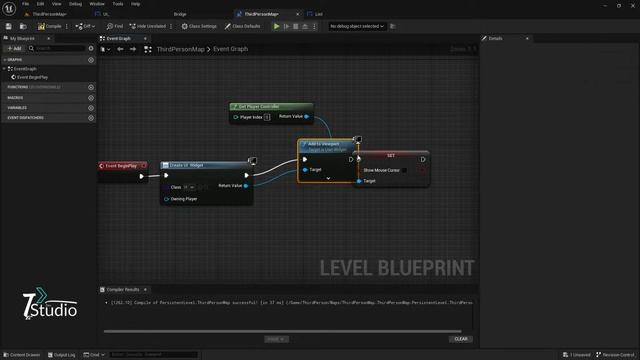Collapse the GRAPHS section
This screenshot has width=640, height=360.
click(x=5, y=60)
